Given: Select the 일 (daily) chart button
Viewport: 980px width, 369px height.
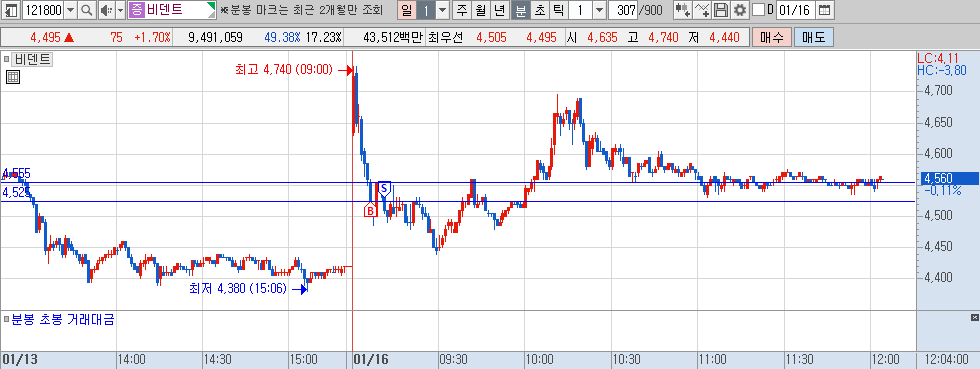Looking at the screenshot, I should (406, 10).
